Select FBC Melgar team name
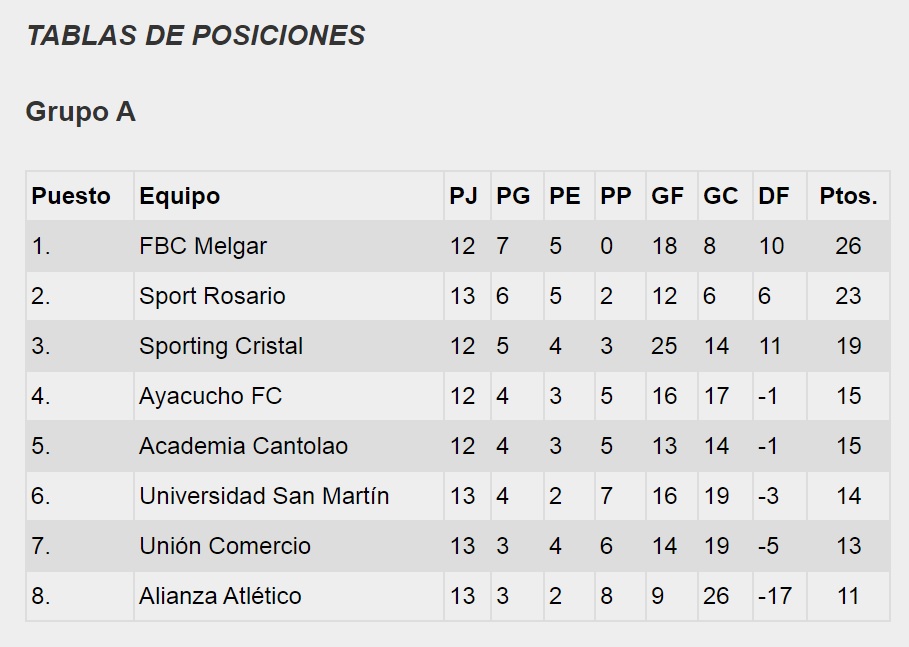The height and width of the screenshot is (647, 909). tap(203, 246)
